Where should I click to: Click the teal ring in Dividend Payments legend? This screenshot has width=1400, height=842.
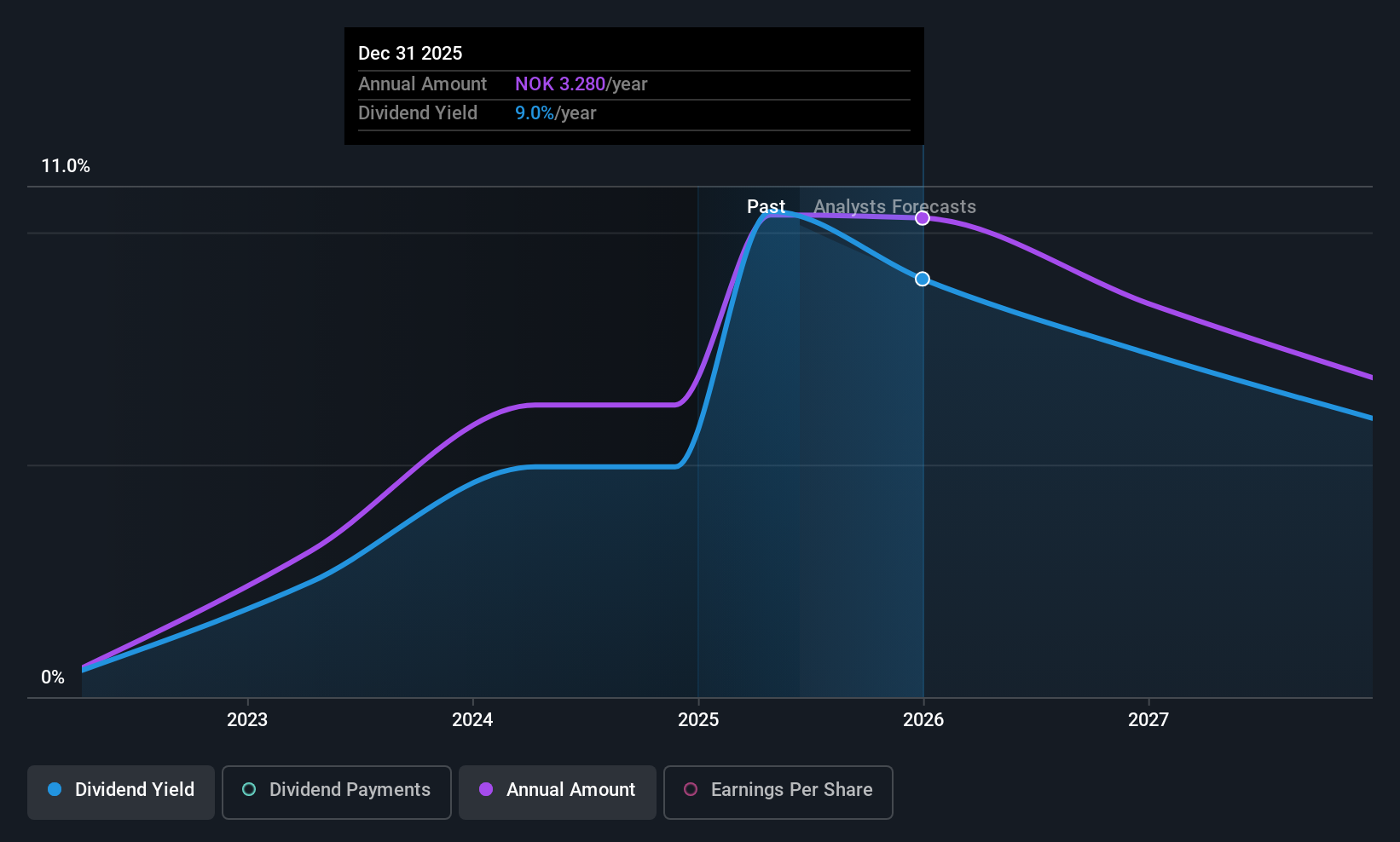tap(249, 789)
